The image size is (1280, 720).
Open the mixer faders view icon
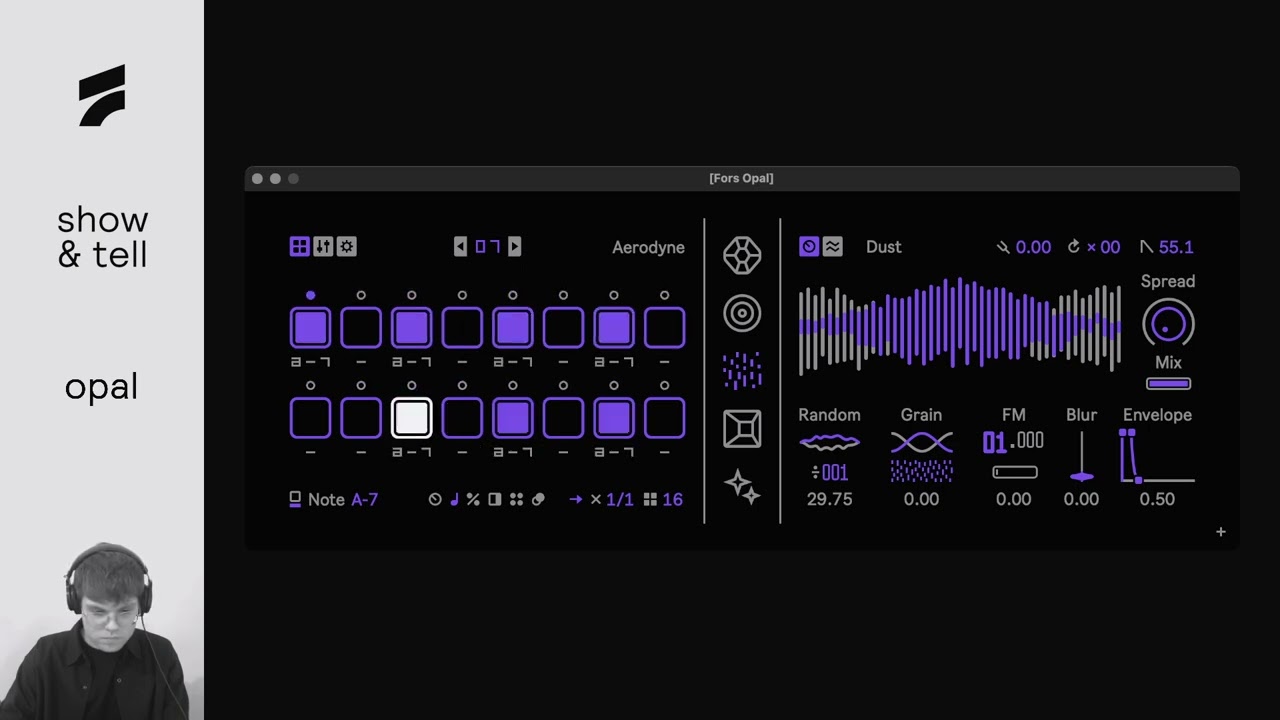point(323,247)
